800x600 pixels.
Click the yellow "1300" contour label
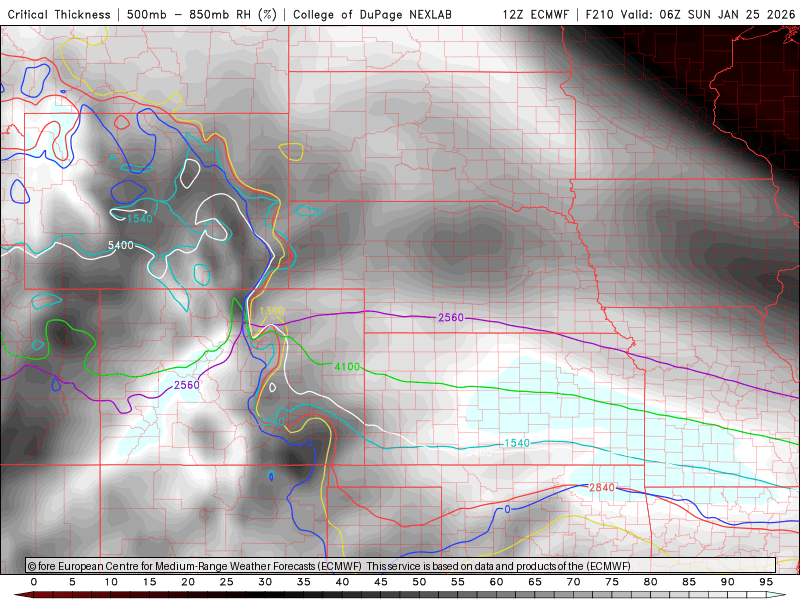pos(272,311)
